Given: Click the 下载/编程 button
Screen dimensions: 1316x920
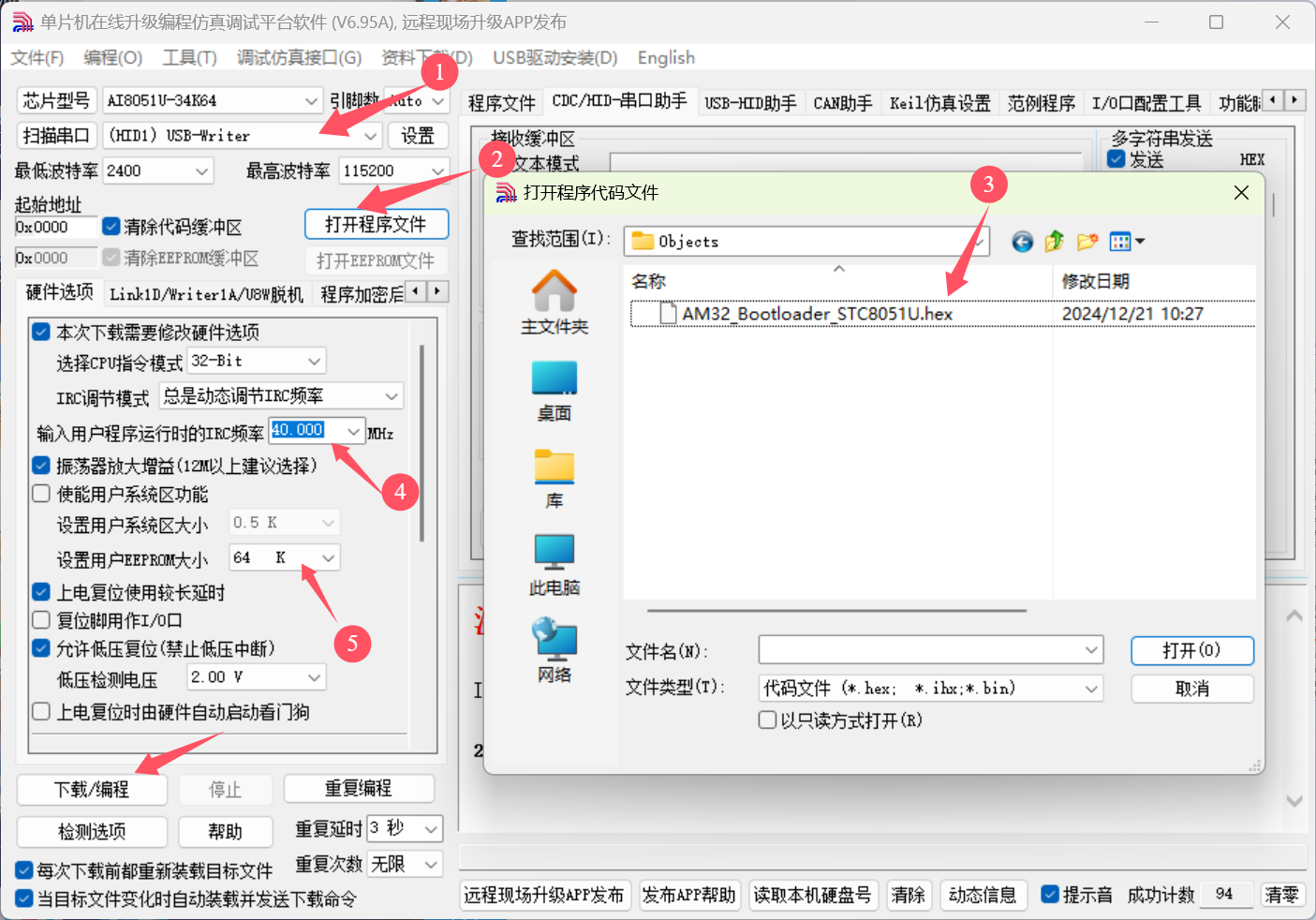Looking at the screenshot, I should point(92,789).
